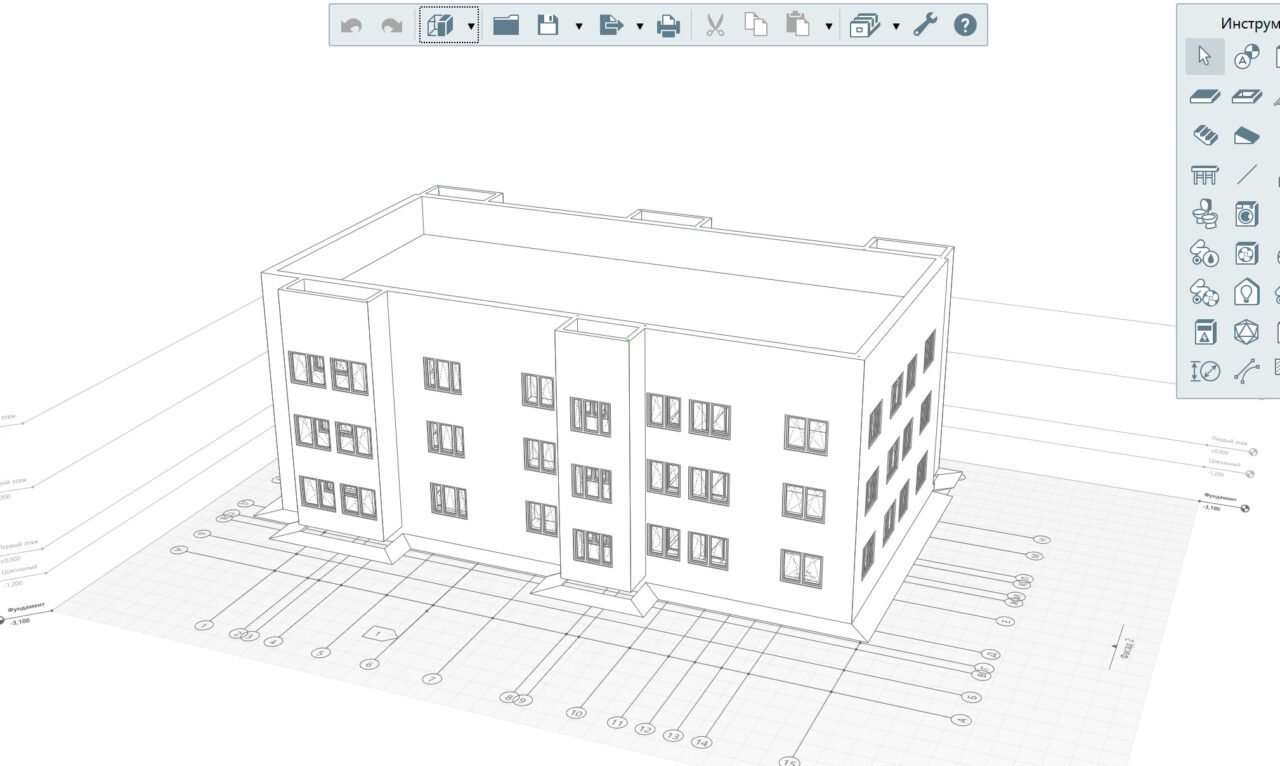Select the curved route tool
1280x766 pixels.
point(1246,371)
